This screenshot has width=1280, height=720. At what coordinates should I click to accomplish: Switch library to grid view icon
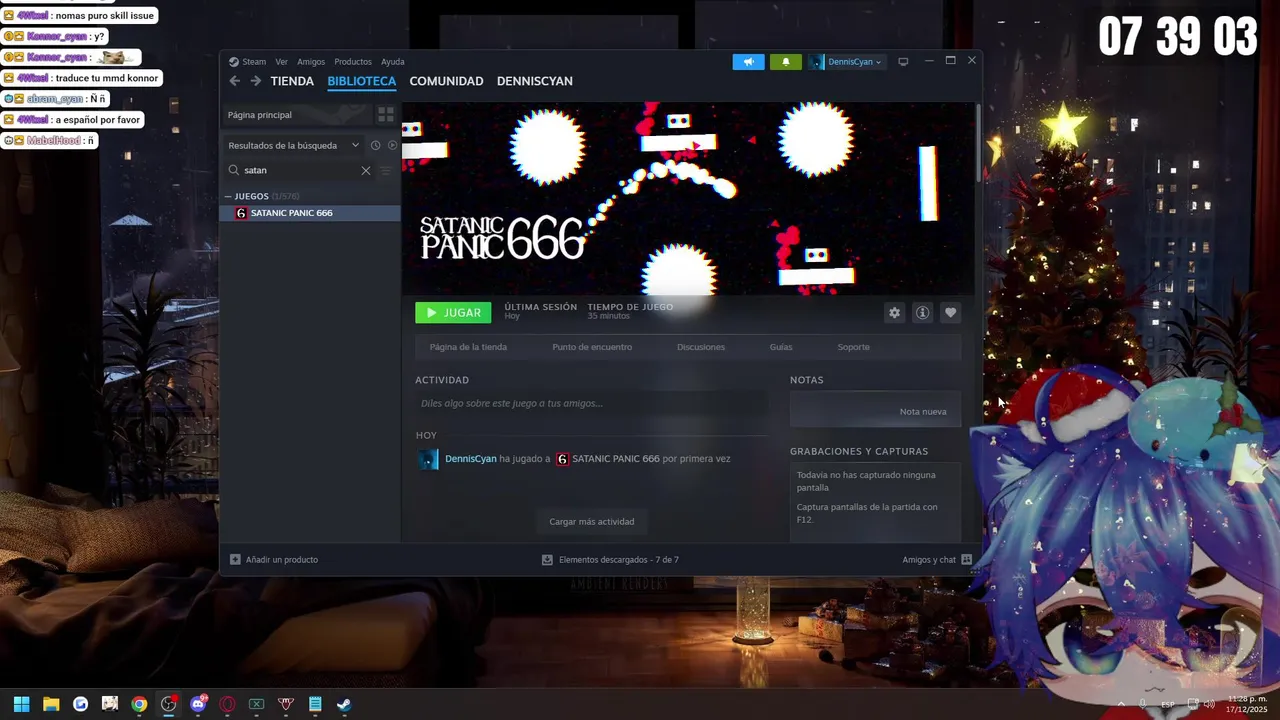[x=385, y=115]
